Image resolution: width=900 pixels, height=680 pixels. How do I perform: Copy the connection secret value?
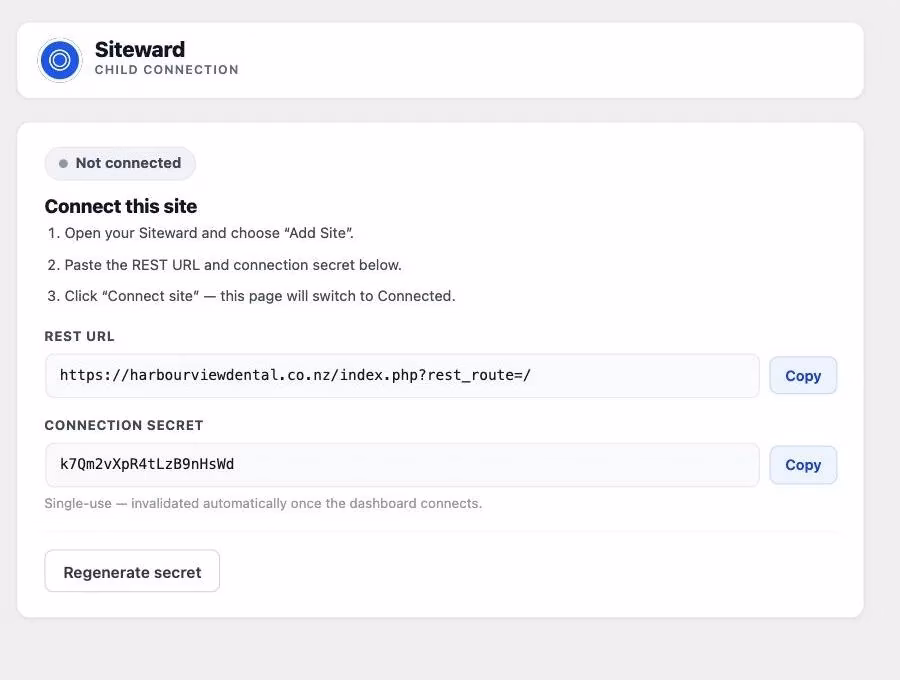click(x=803, y=465)
